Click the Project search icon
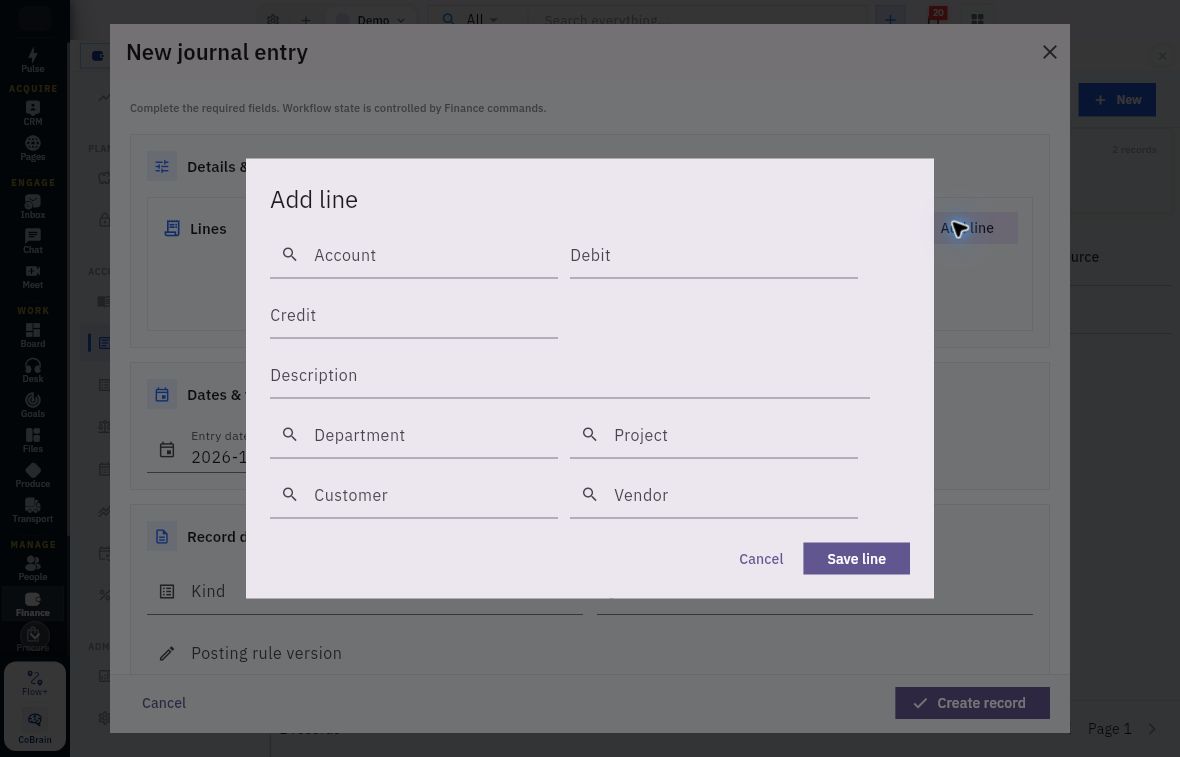This screenshot has width=1180, height=757. tap(589, 434)
